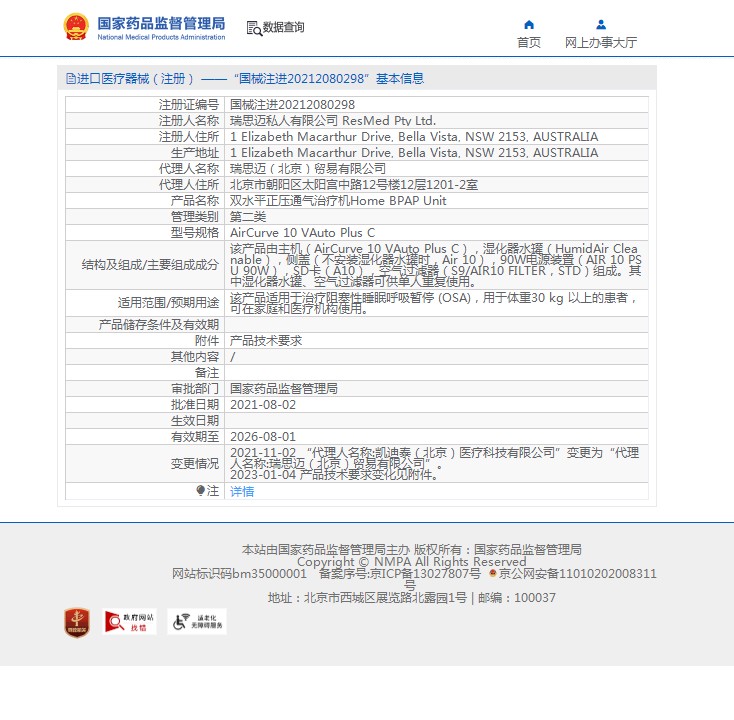Click Copyright © NMPA All Rights Reserved
Viewport: 734px width, 720px height.
[411, 561]
